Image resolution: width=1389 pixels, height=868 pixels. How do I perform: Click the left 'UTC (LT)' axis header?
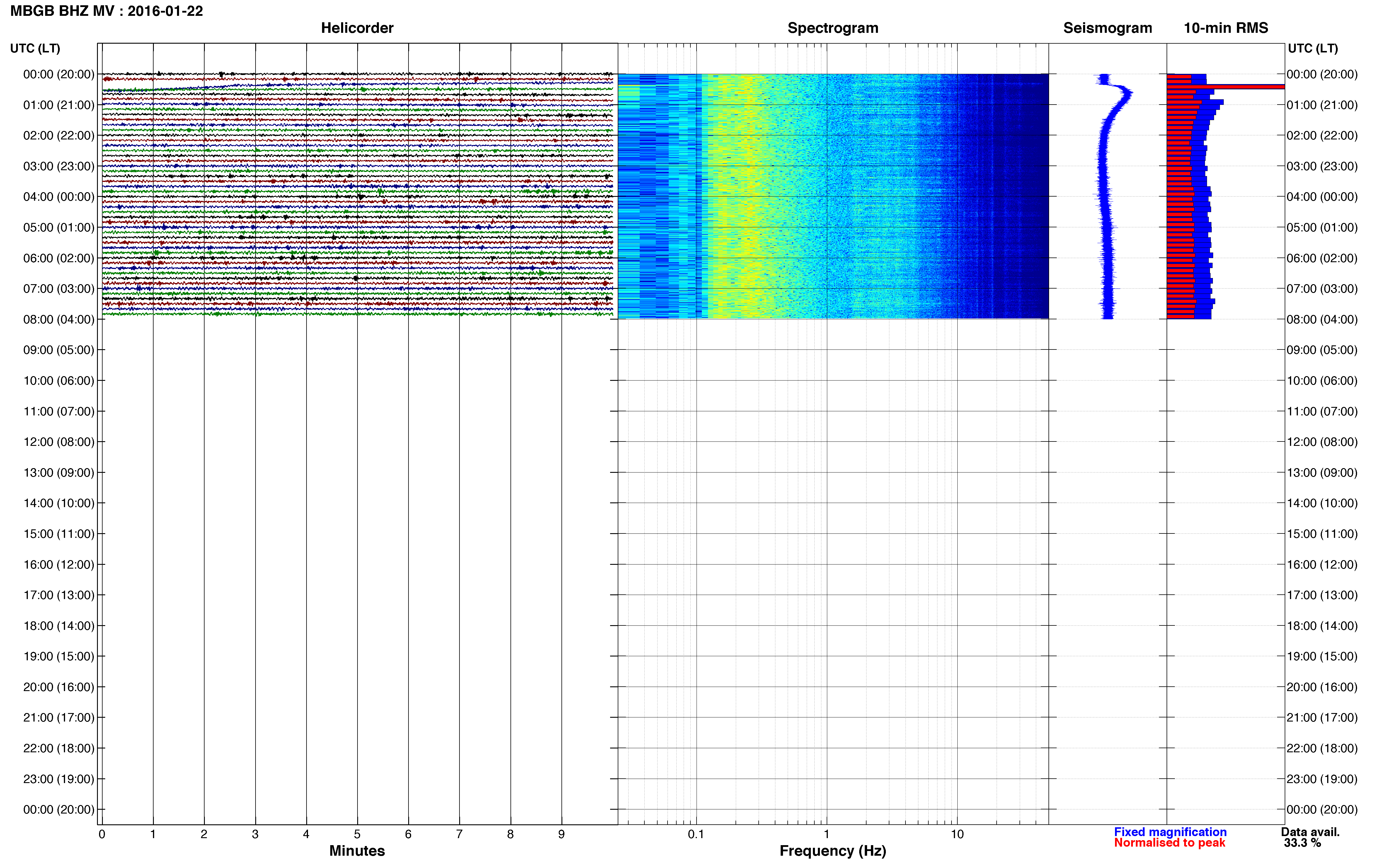35,48
